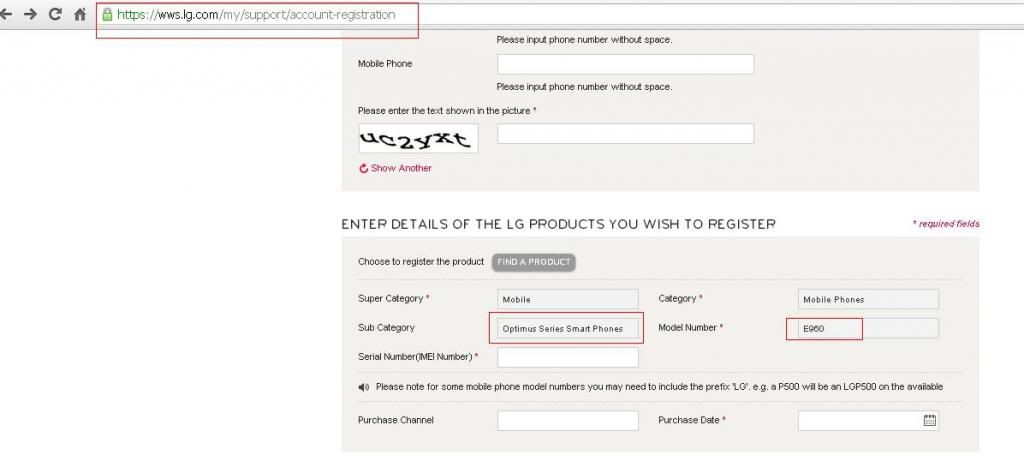Go to the browser home page icon
Viewport: 1024px width, 466px height.
coord(80,15)
